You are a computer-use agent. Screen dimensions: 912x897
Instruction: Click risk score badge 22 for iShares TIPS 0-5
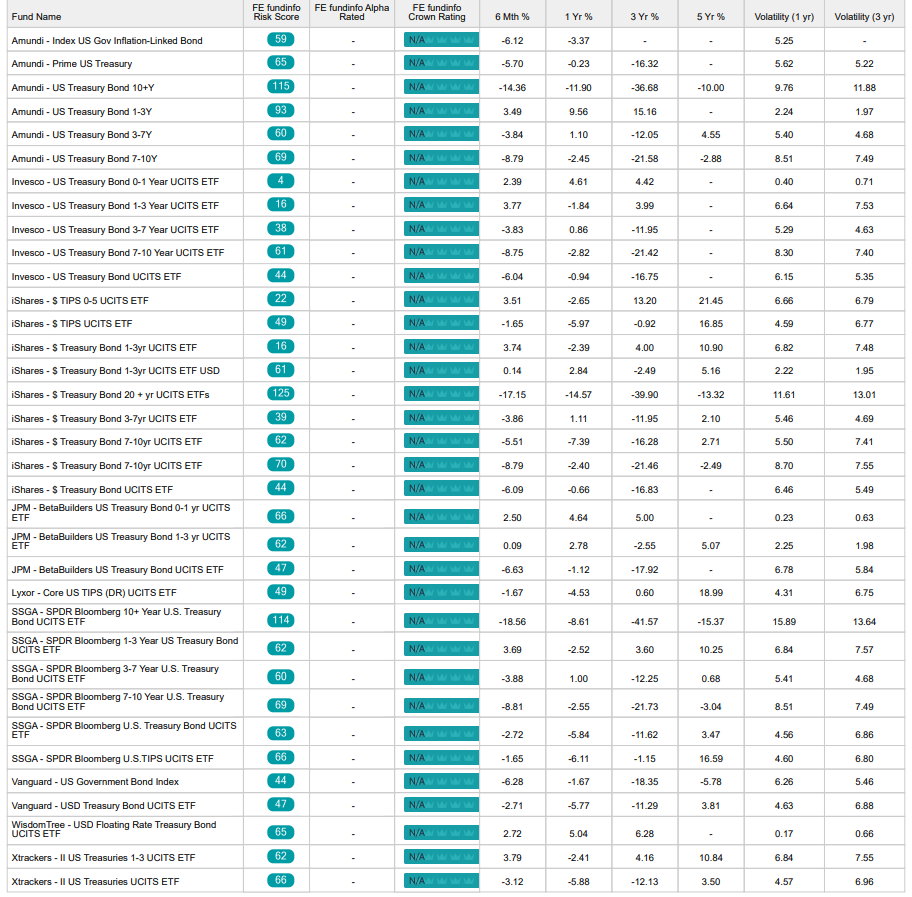(281, 299)
